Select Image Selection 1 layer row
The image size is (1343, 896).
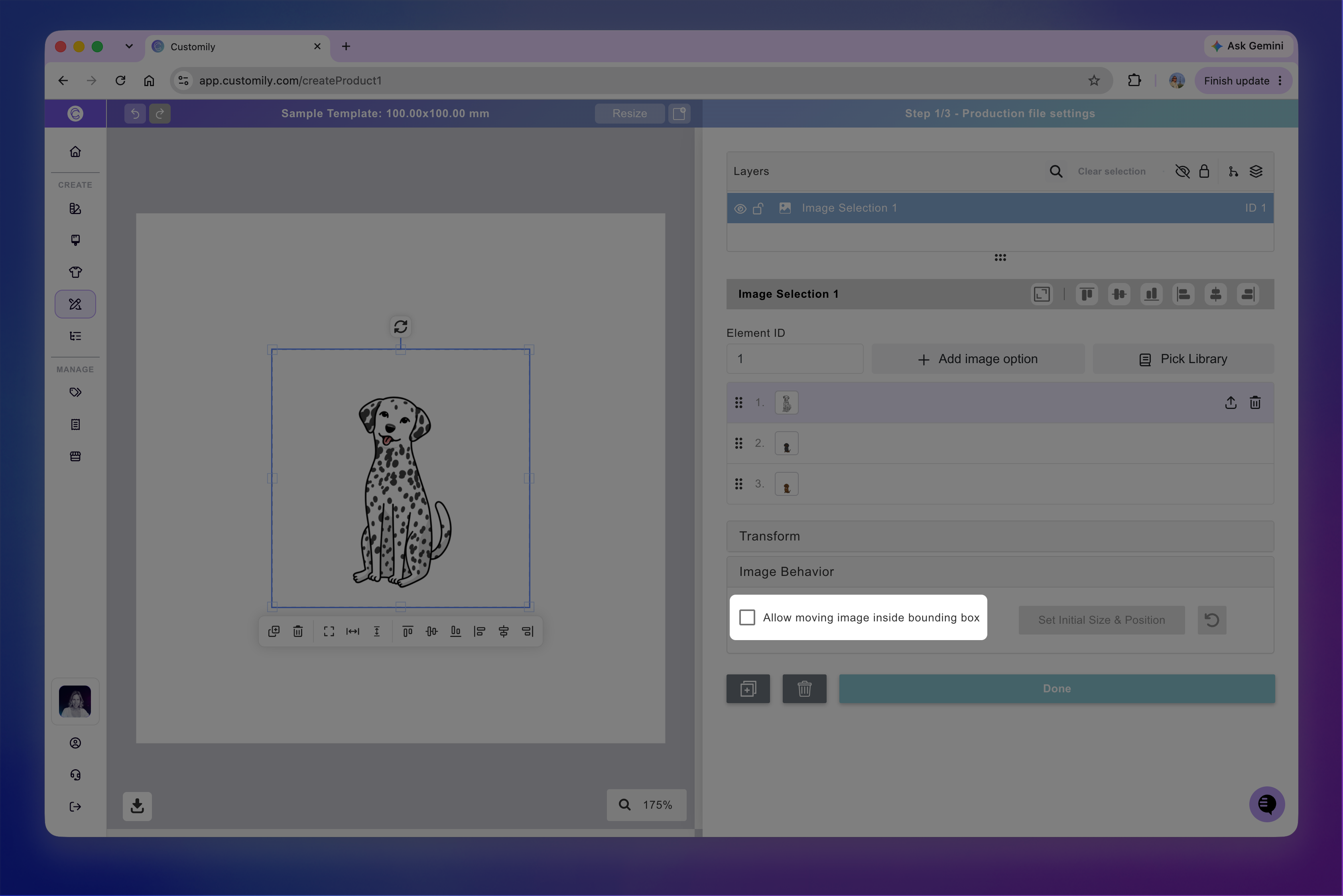1000,208
